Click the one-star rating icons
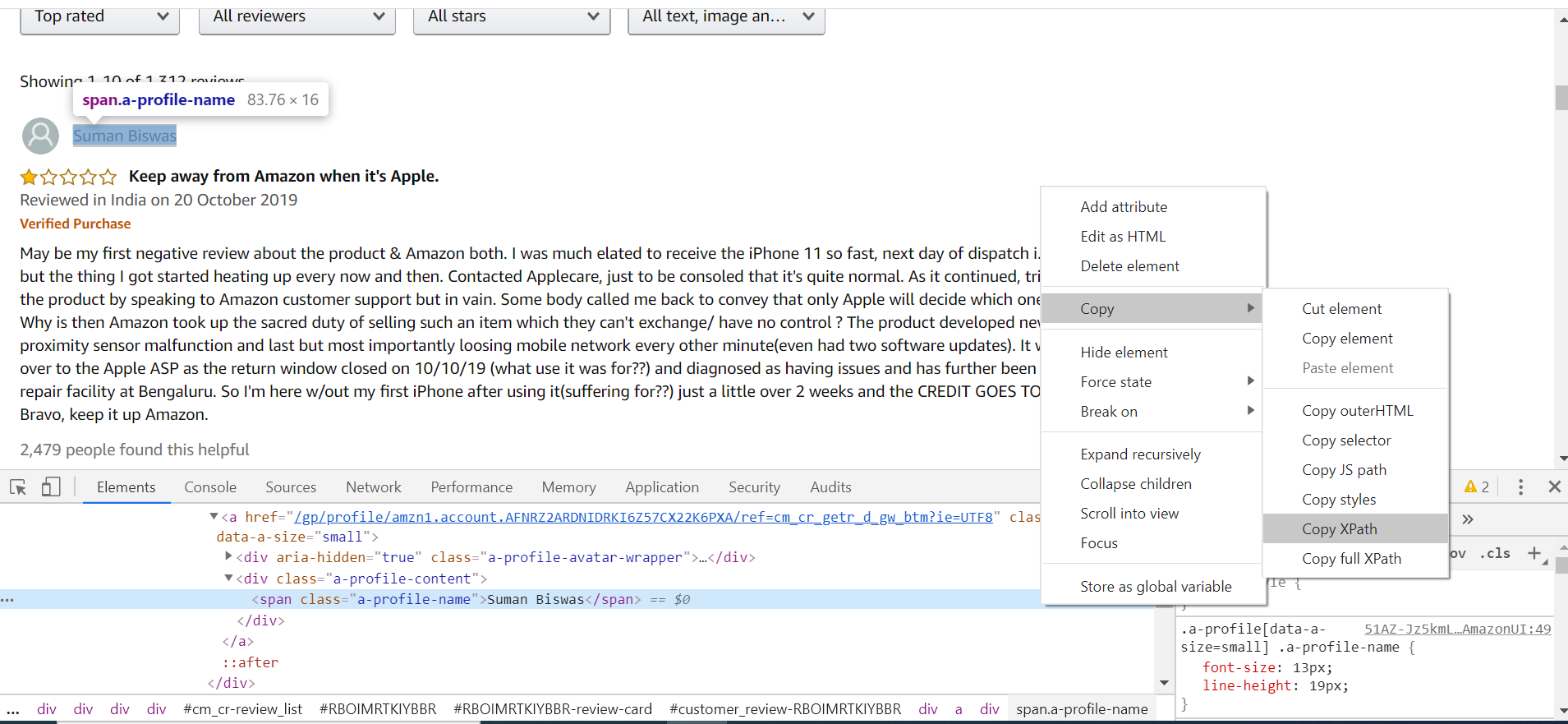The image size is (1568, 724). tap(68, 177)
